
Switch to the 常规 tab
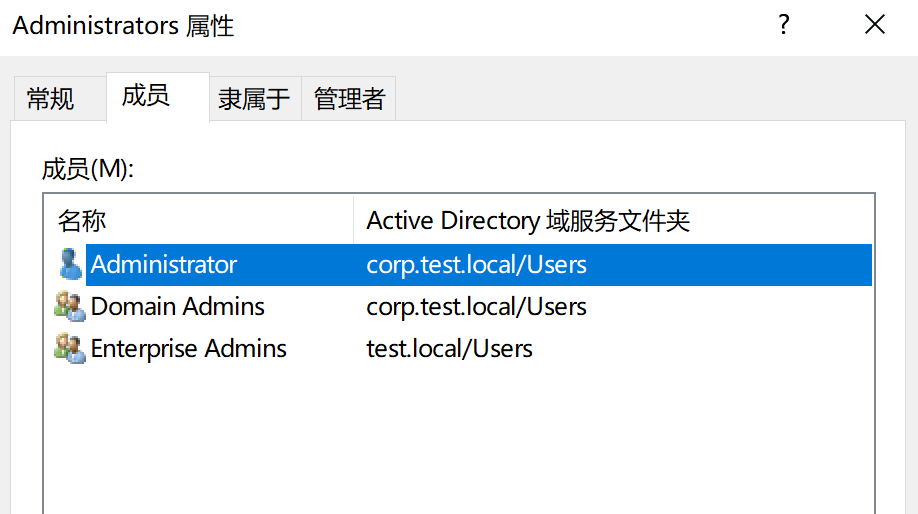[x=51, y=99]
